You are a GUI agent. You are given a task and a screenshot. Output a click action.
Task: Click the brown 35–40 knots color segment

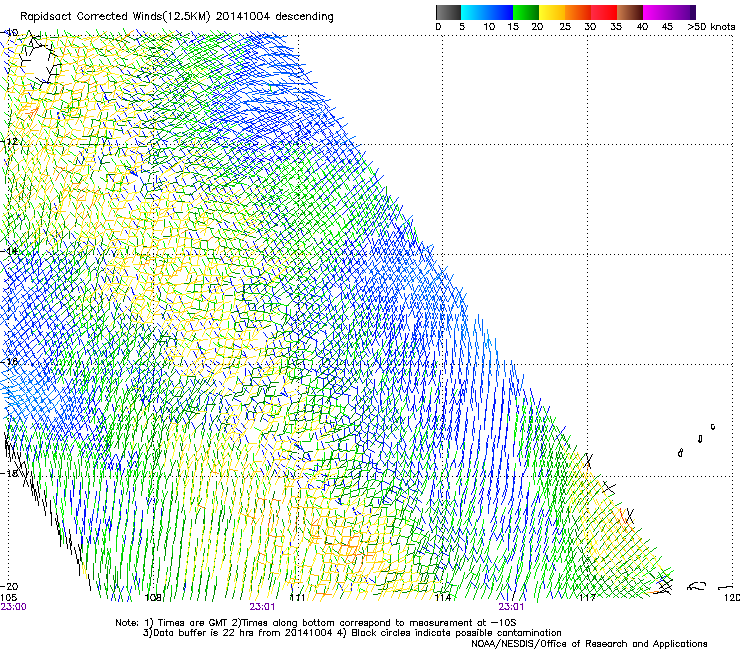coord(630,12)
